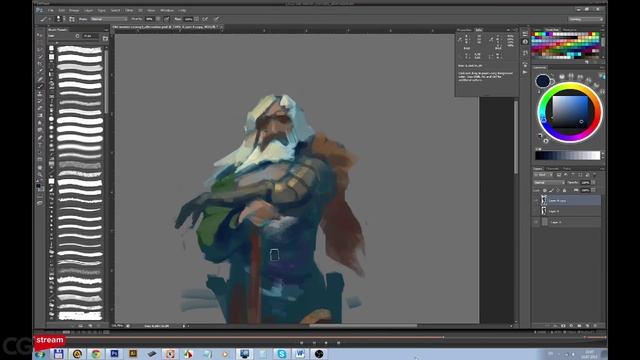
Task: Select the Hand tool
Action: [x=40, y=167]
